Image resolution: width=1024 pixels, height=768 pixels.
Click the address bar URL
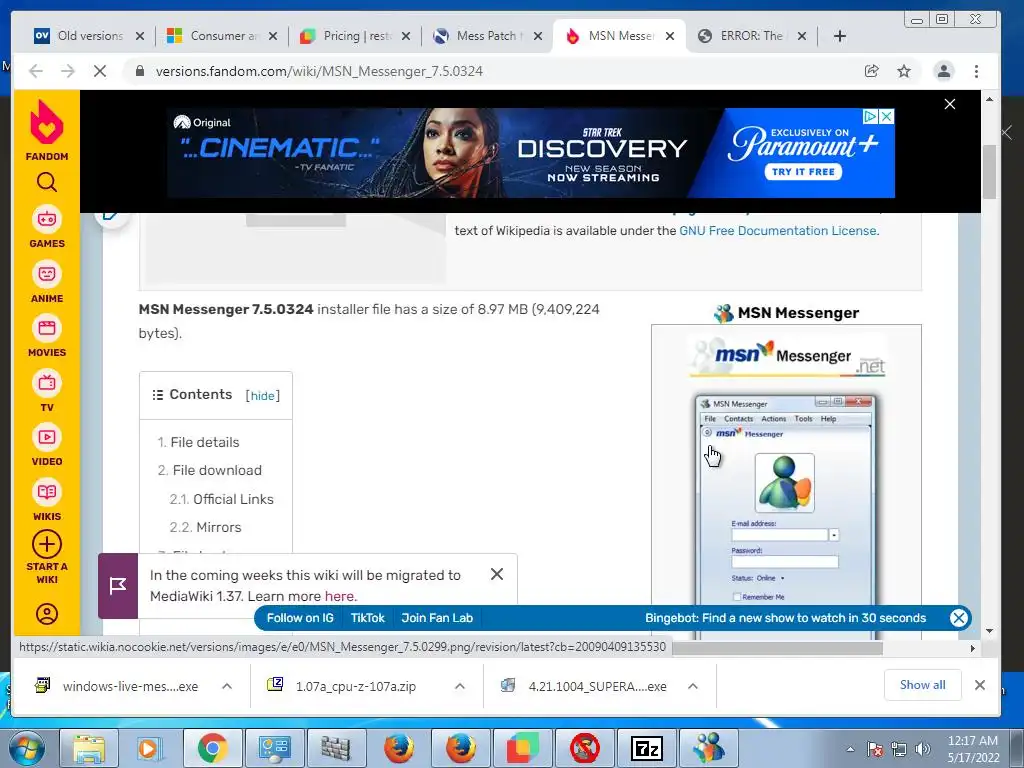pyautogui.click(x=319, y=71)
